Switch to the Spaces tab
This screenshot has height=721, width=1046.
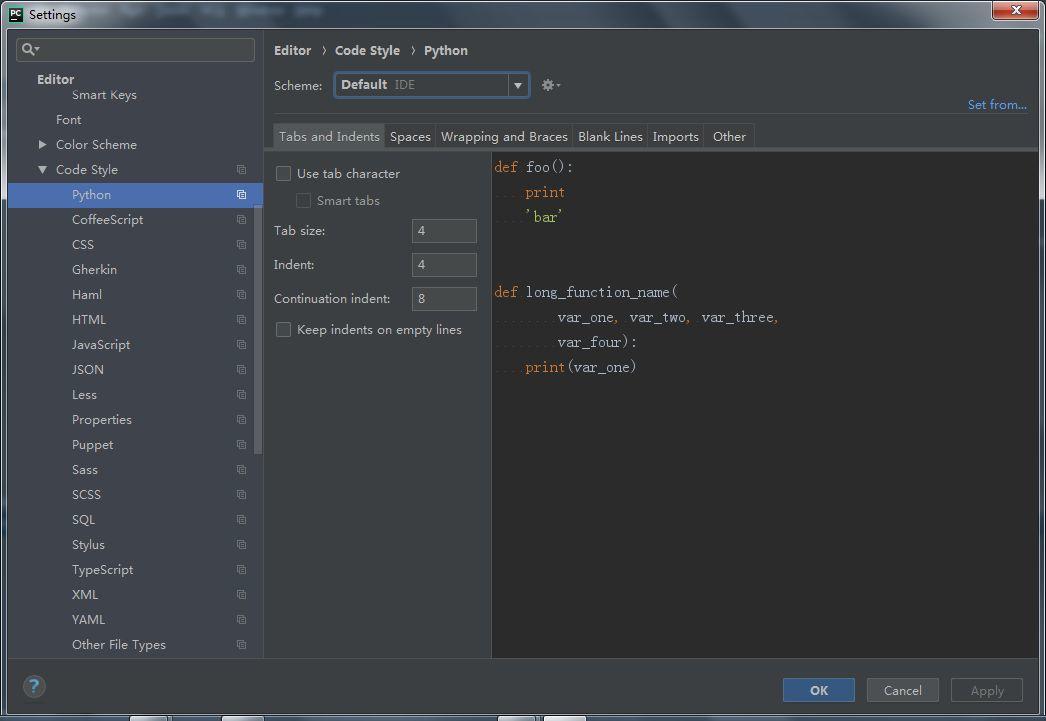pyautogui.click(x=410, y=137)
